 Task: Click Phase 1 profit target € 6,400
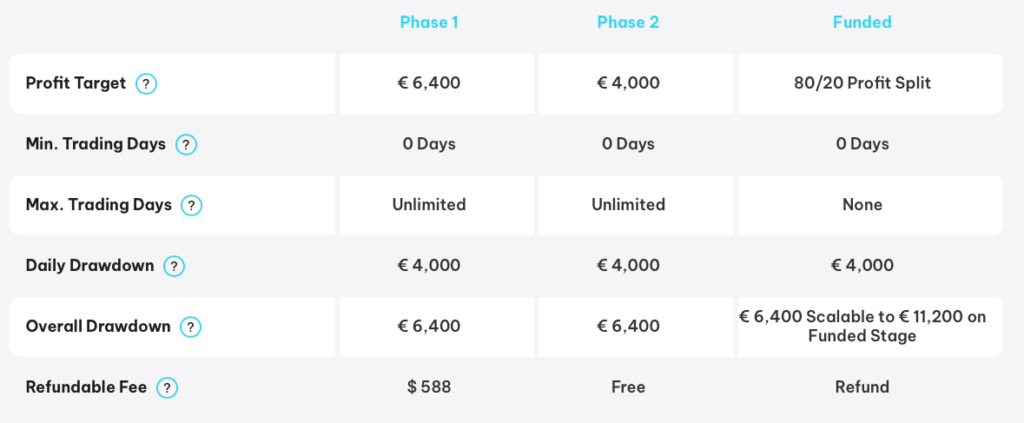tap(429, 84)
